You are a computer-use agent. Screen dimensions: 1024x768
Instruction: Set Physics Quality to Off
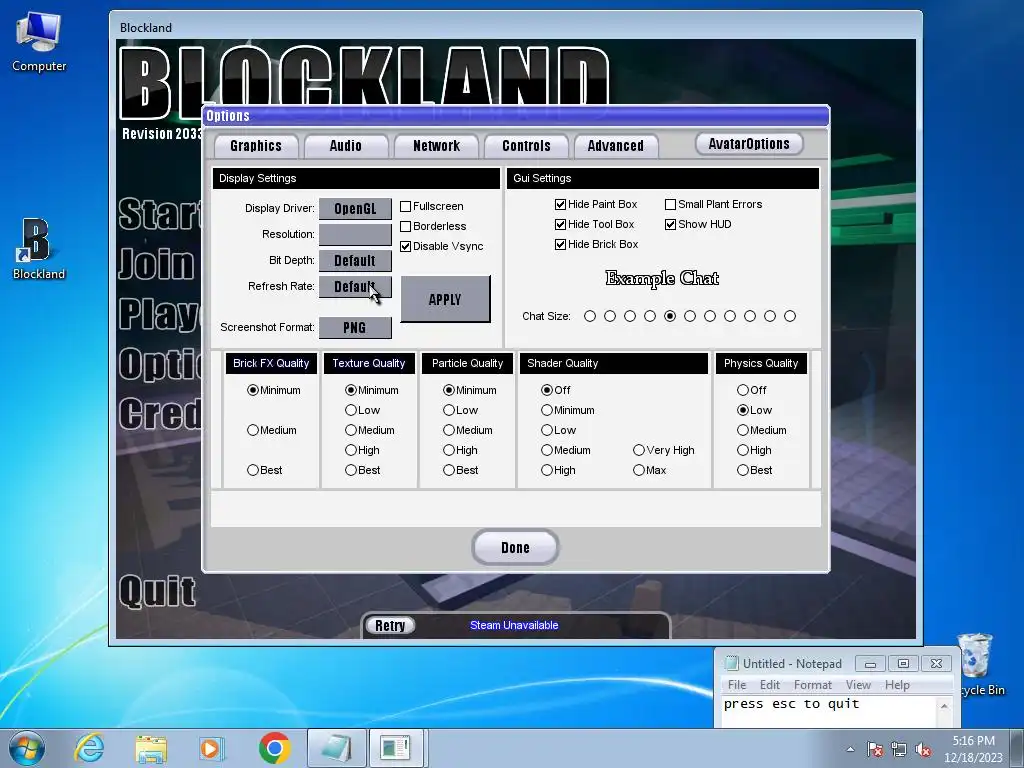[x=743, y=390]
